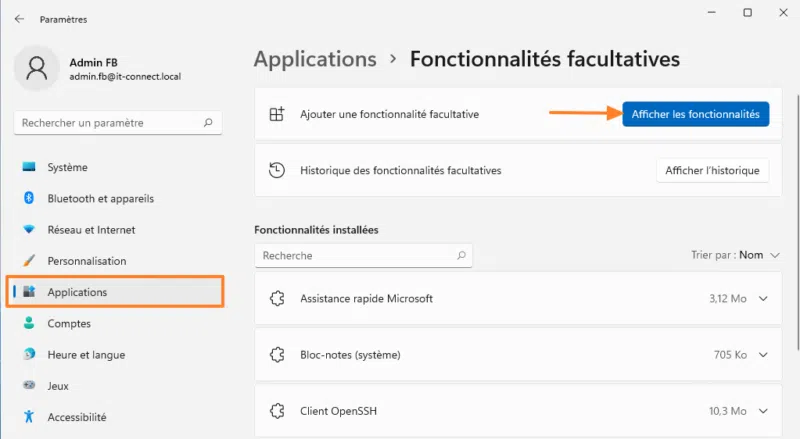800x439 pixels.
Task: Click the search magnifier in Rechercher un paramètre
Action: pyautogui.click(x=208, y=123)
